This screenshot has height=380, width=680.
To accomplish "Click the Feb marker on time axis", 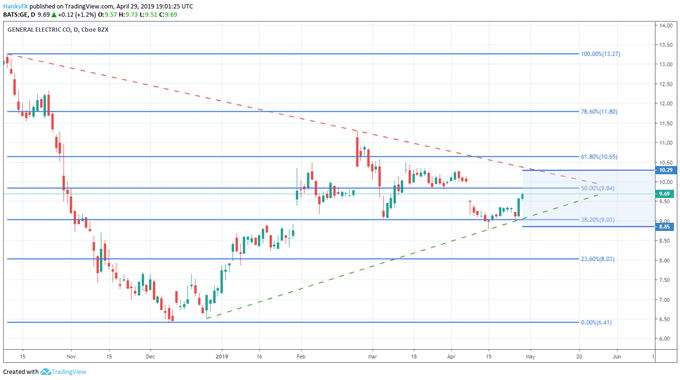I will pyautogui.click(x=301, y=357).
